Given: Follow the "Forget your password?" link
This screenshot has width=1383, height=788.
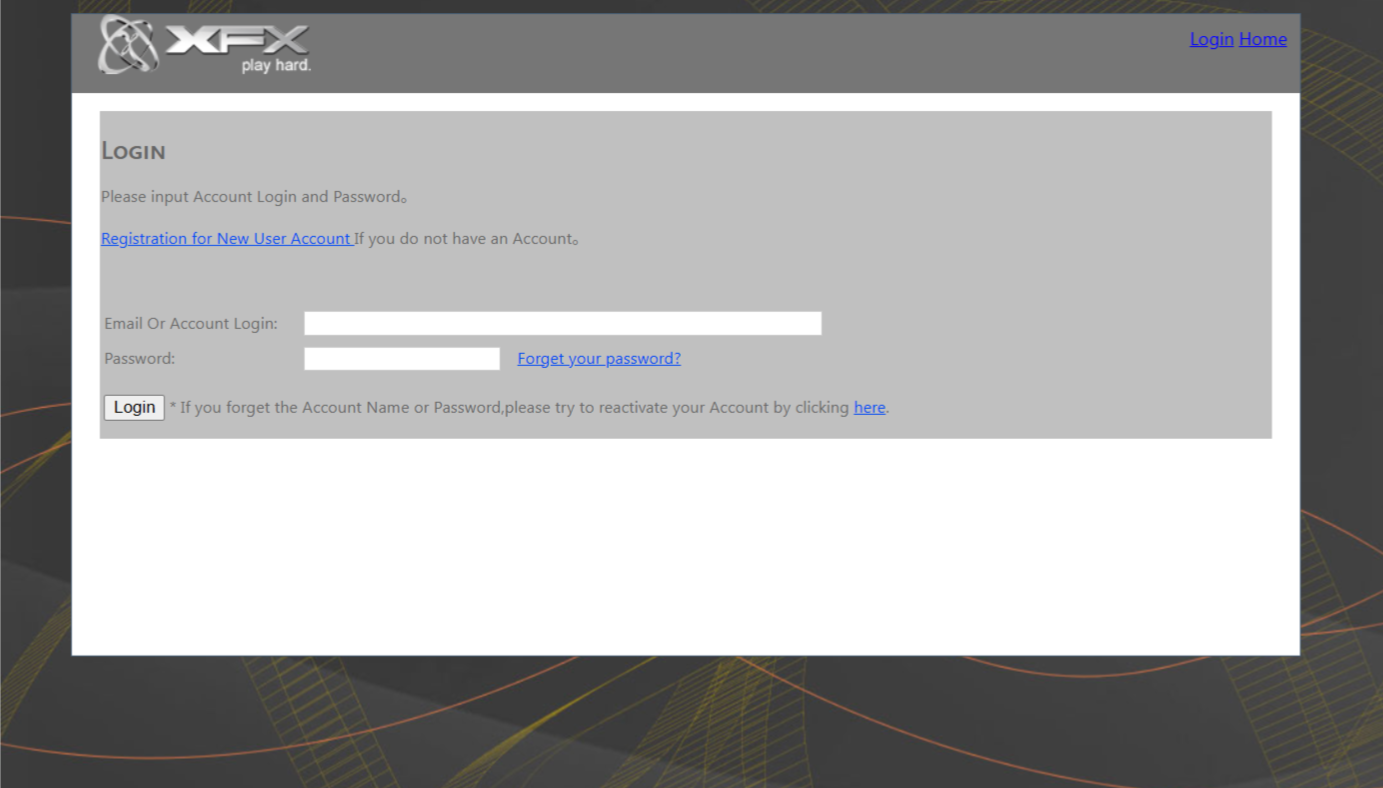Looking at the screenshot, I should click(598, 359).
